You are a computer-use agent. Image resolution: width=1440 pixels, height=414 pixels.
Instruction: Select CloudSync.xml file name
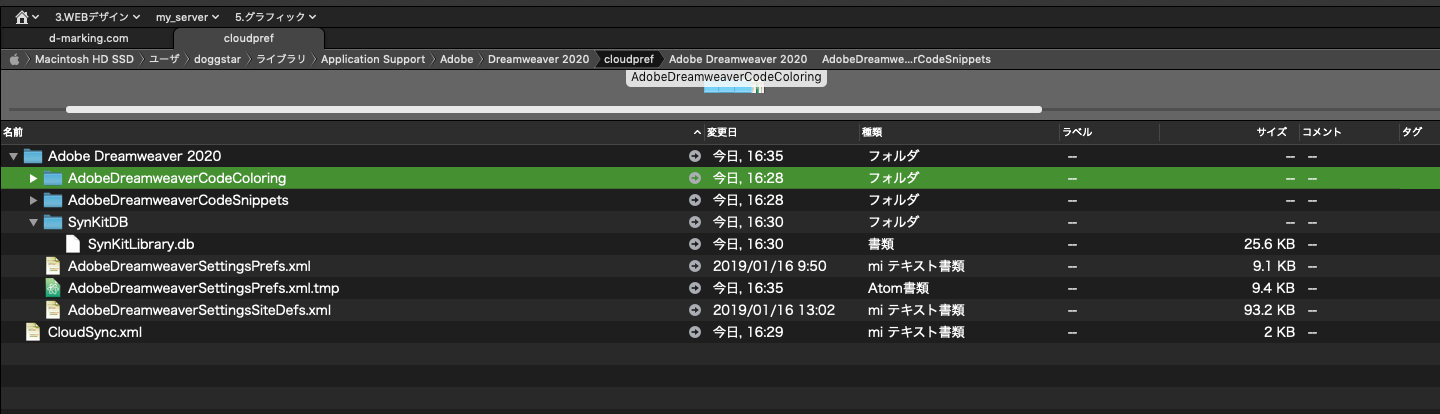point(95,332)
